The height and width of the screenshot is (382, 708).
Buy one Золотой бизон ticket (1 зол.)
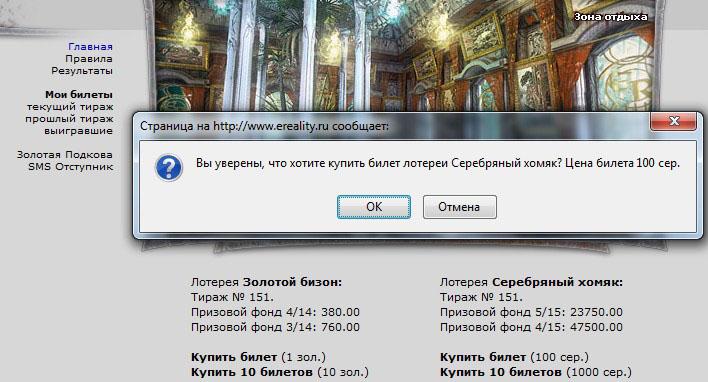pyautogui.click(x=258, y=357)
